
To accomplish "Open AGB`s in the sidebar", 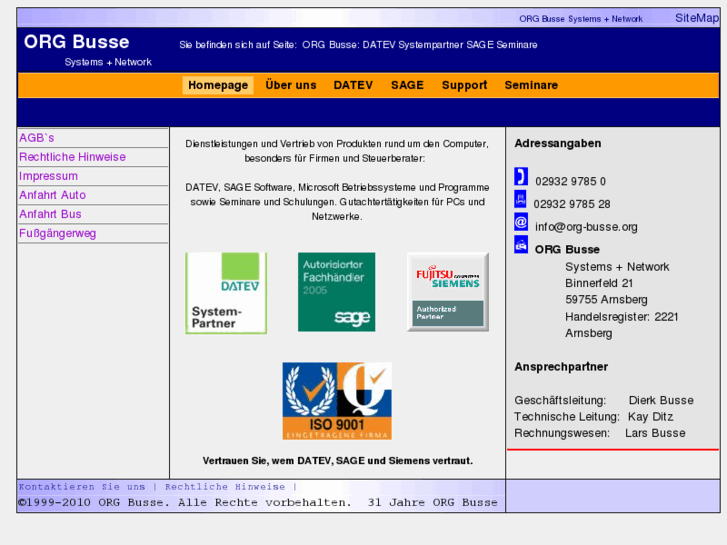I will 37,138.
